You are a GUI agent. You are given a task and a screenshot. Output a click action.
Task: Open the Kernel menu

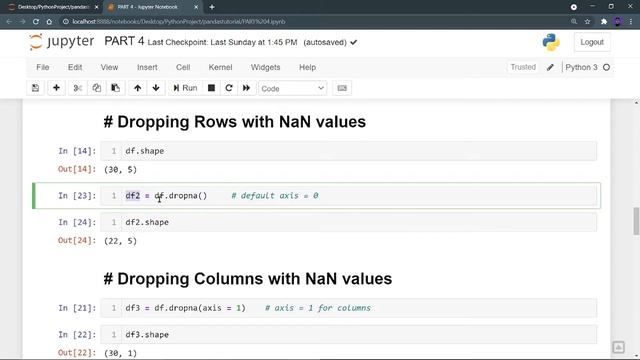pos(220,67)
